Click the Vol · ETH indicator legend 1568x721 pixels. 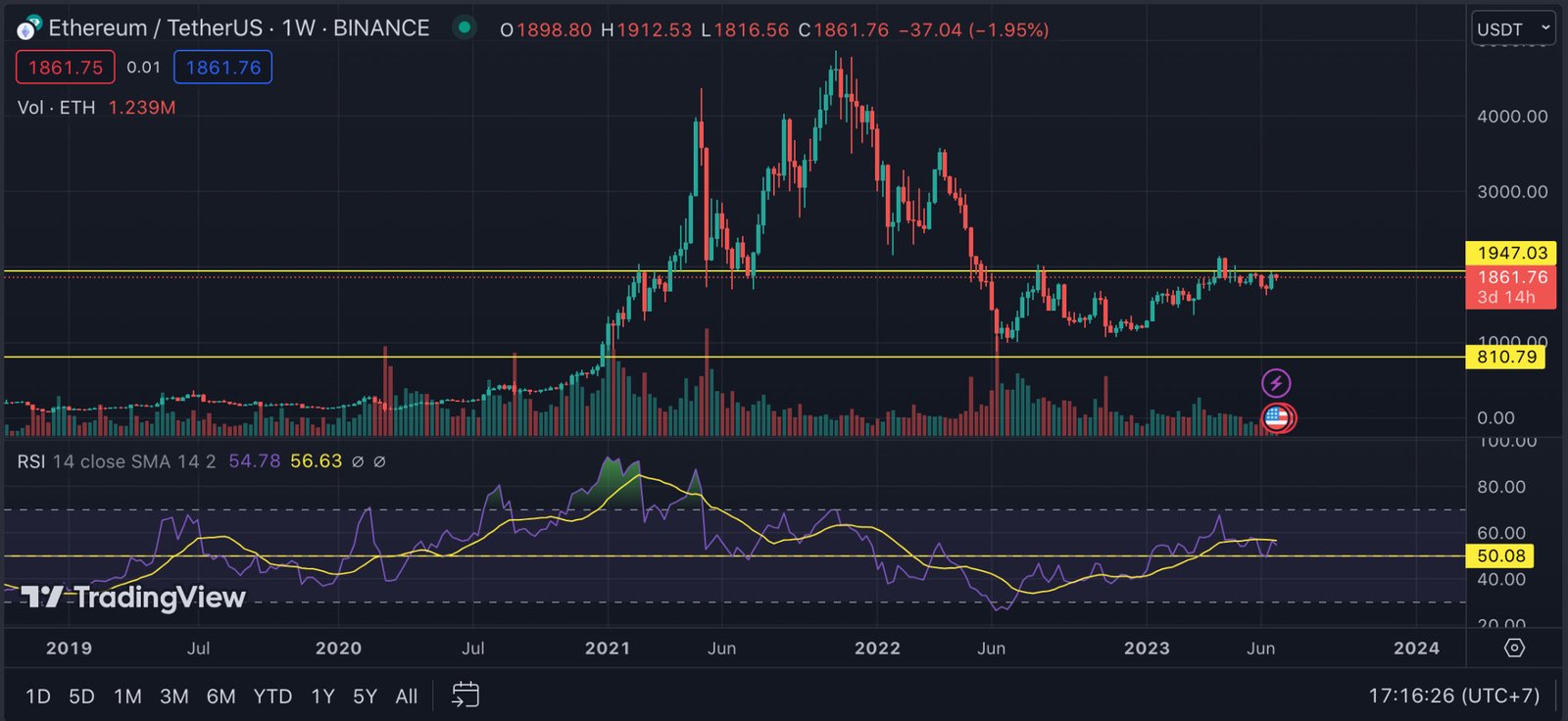57,108
